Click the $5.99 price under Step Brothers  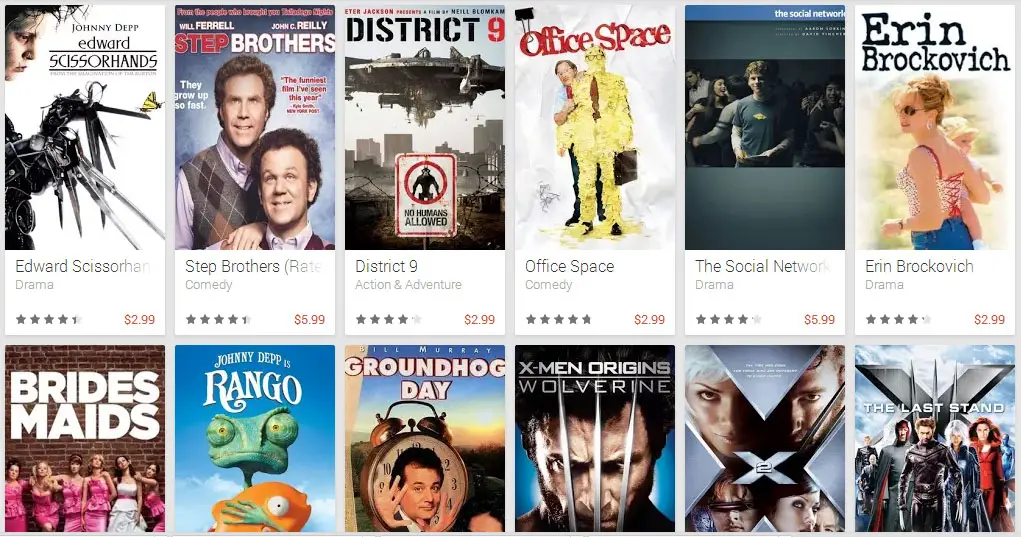point(309,320)
